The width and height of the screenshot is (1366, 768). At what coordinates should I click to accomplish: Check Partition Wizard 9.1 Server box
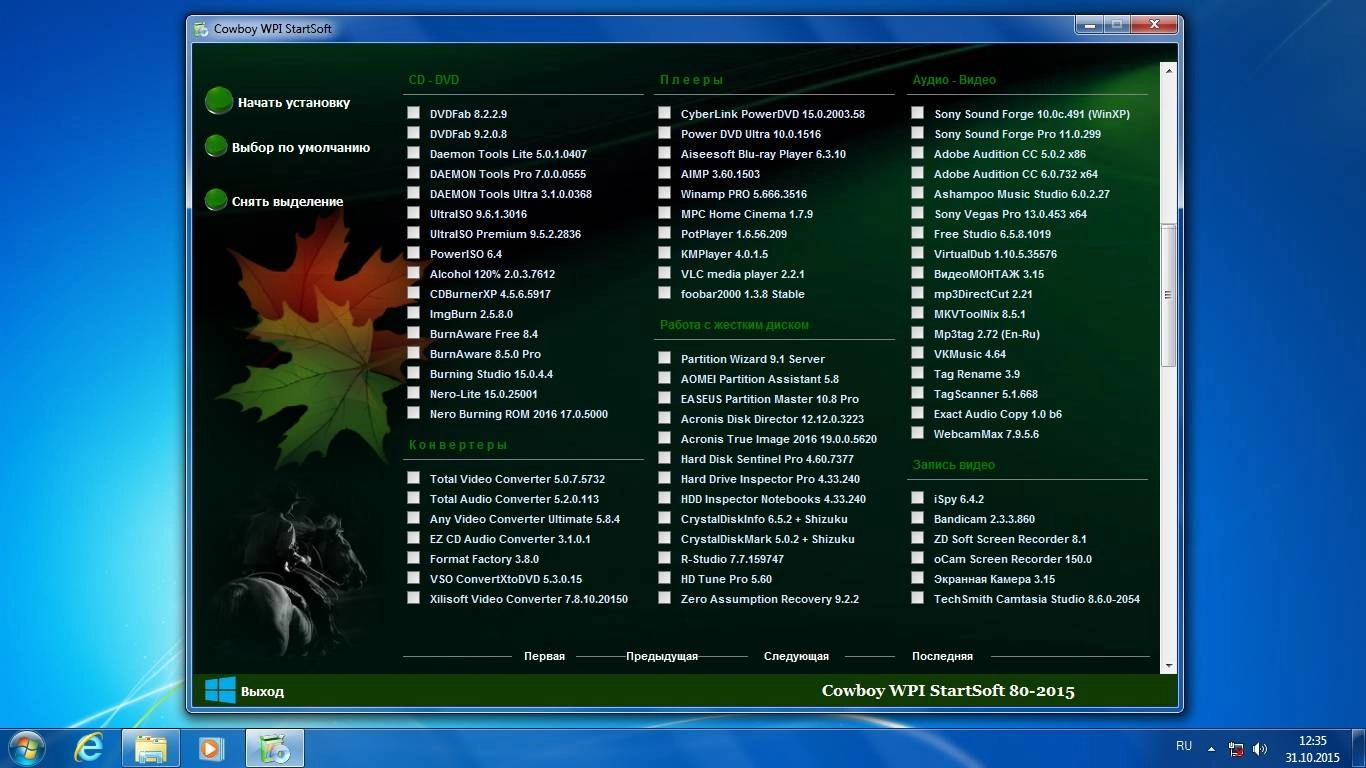(x=664, y=358)
